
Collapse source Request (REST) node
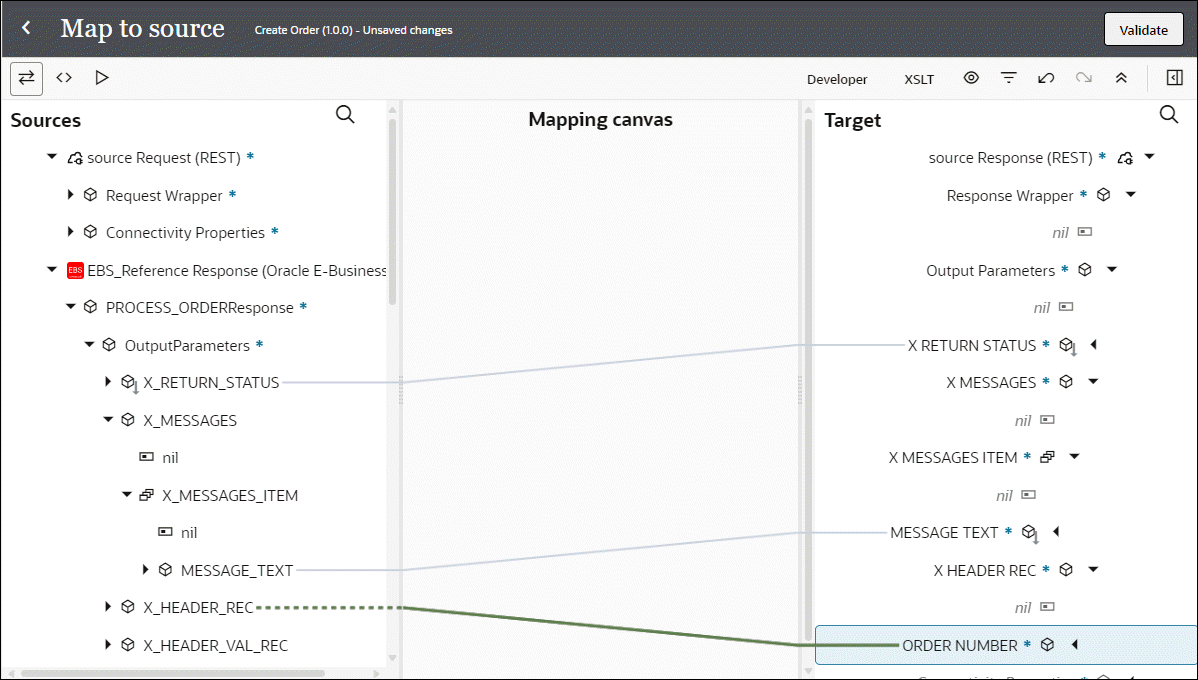pyautogui.click(x=52, y=157)
